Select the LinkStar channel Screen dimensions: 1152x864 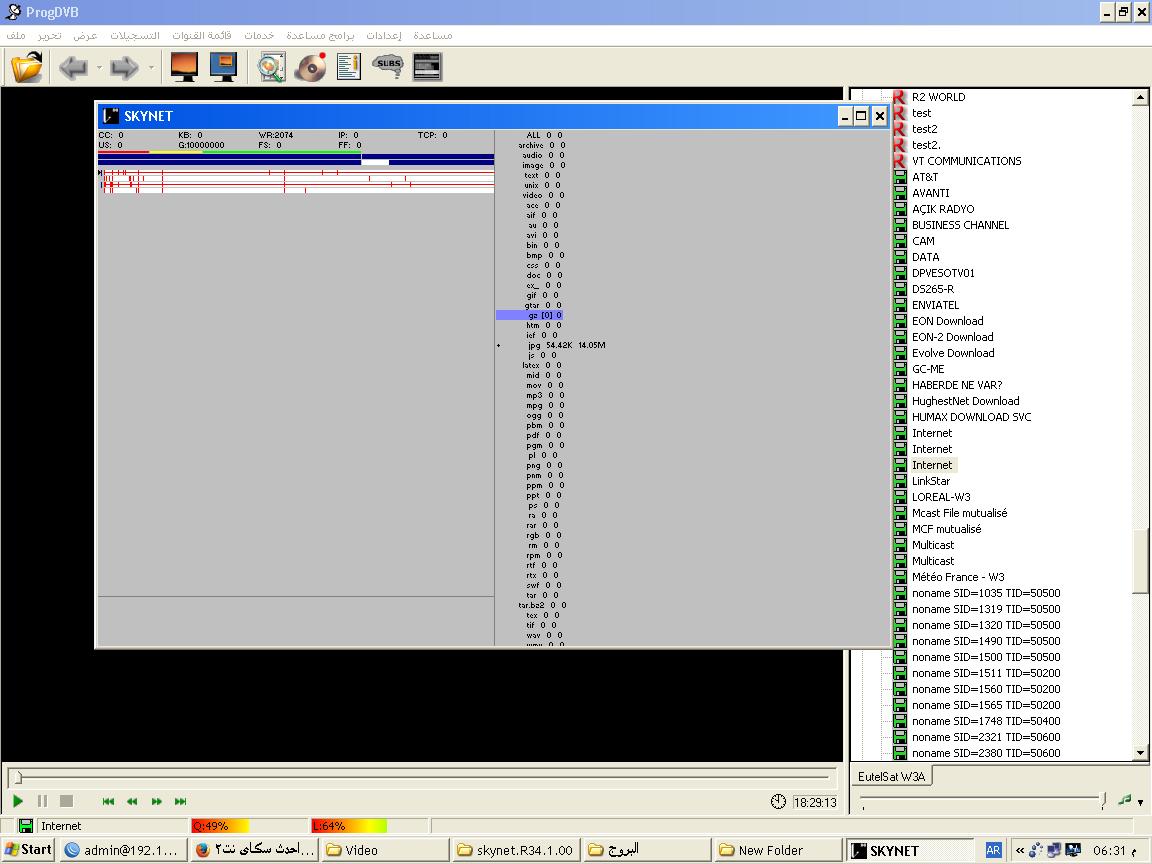tap(931, 481)
